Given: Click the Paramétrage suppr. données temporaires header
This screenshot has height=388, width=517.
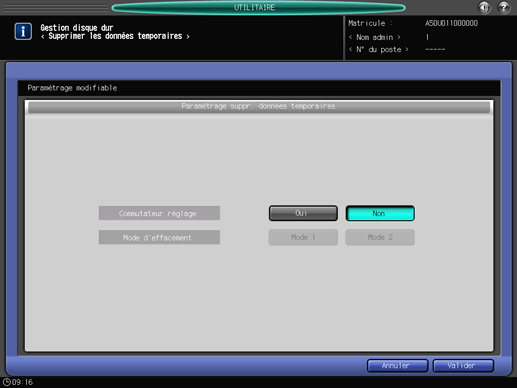Looking at the screenshot, I should 259,107.
